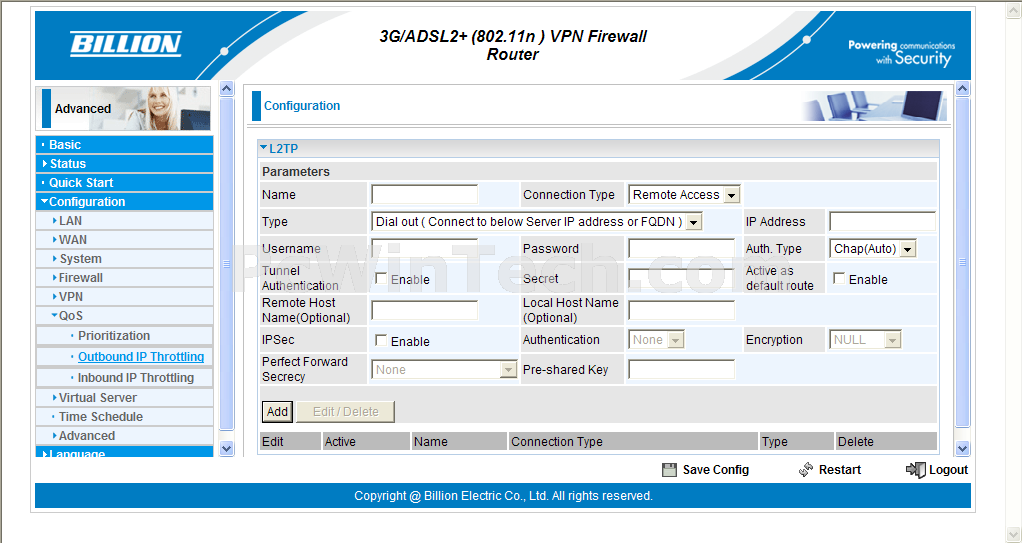Click the Save Config disk icon

pyautogui.click(x=669, y=470)
